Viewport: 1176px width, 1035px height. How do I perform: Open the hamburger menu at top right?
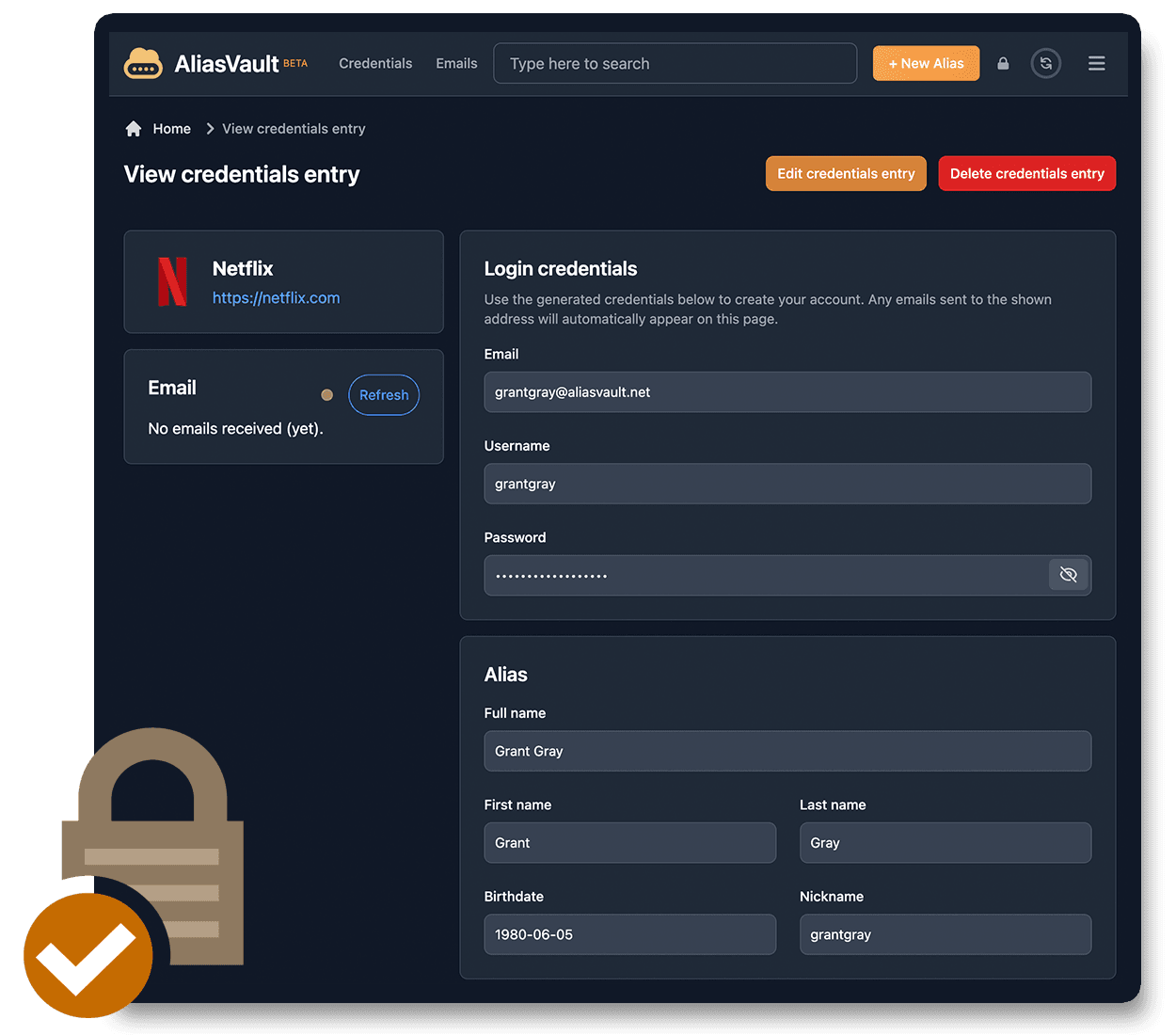click(1096, 63)
